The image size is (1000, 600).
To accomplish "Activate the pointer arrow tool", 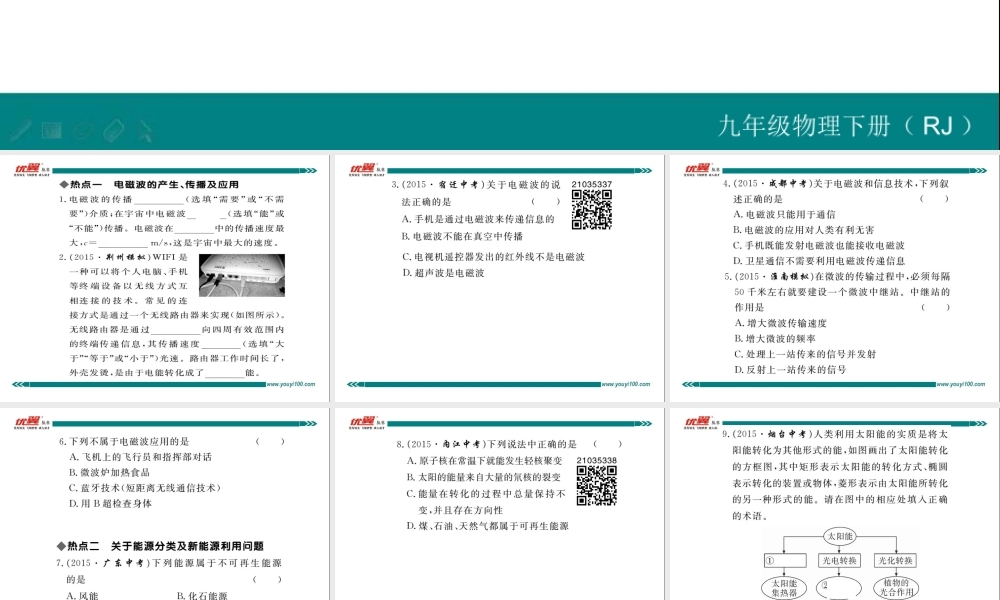I will point(145,130).
